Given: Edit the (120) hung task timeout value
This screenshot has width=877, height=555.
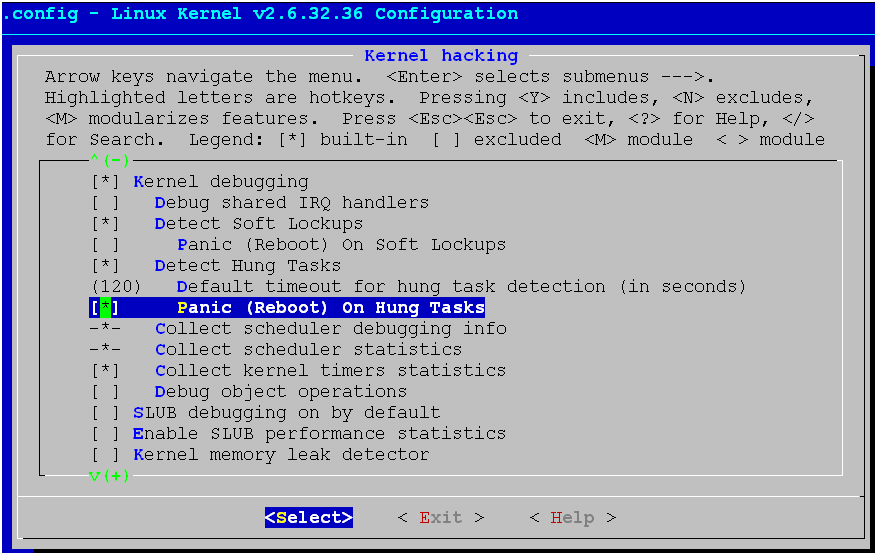Looking at the screenshot, I should click(116, 286).
